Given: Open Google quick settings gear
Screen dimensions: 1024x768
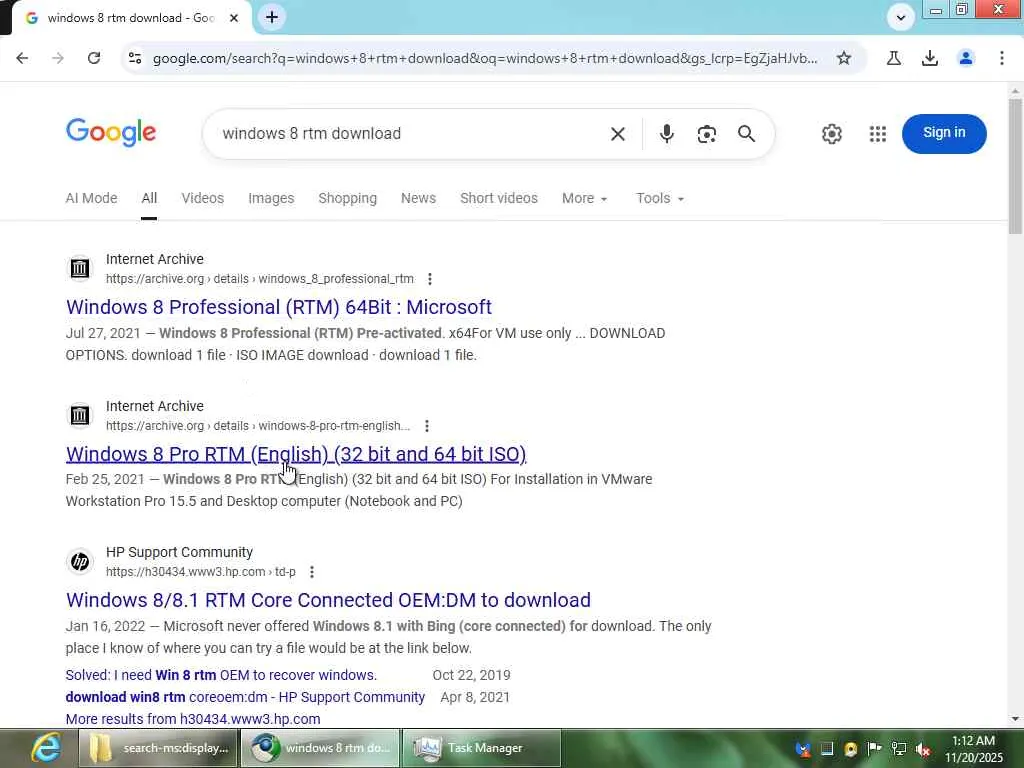Looking at the screenshot, I should [x=831, y=134].
